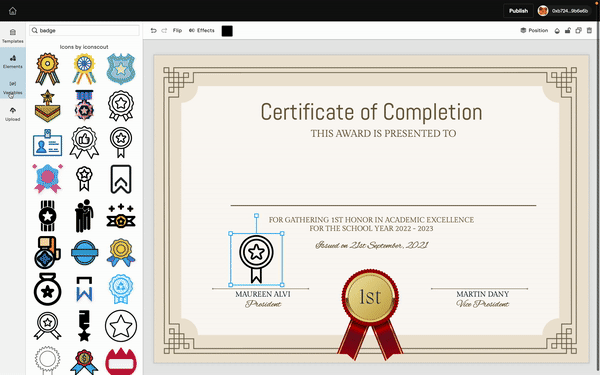Select the 1st gold medal graphic
The height and width of the screenshot is (375, 600).
click(370, 314)
